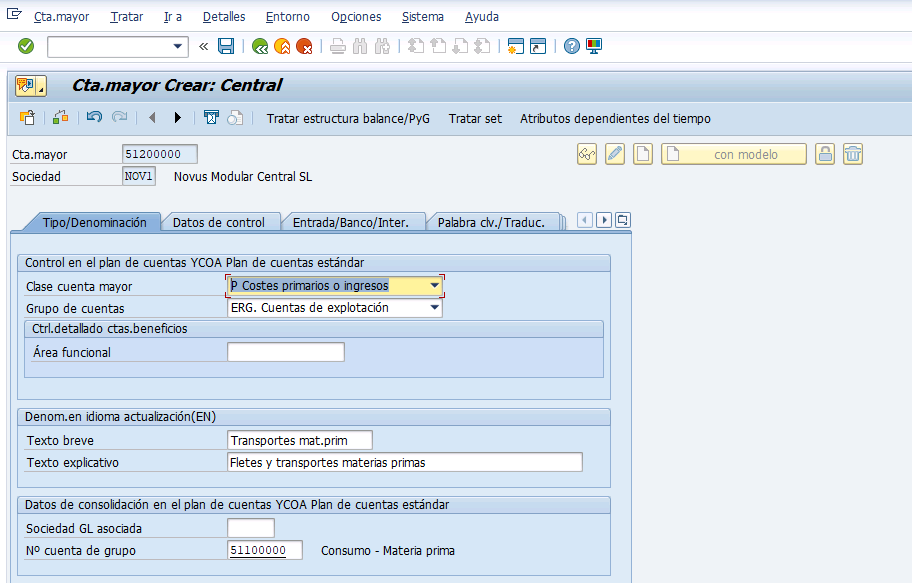Go to last page icon
This screenshot has width=912, height=583.
[482, 46]
